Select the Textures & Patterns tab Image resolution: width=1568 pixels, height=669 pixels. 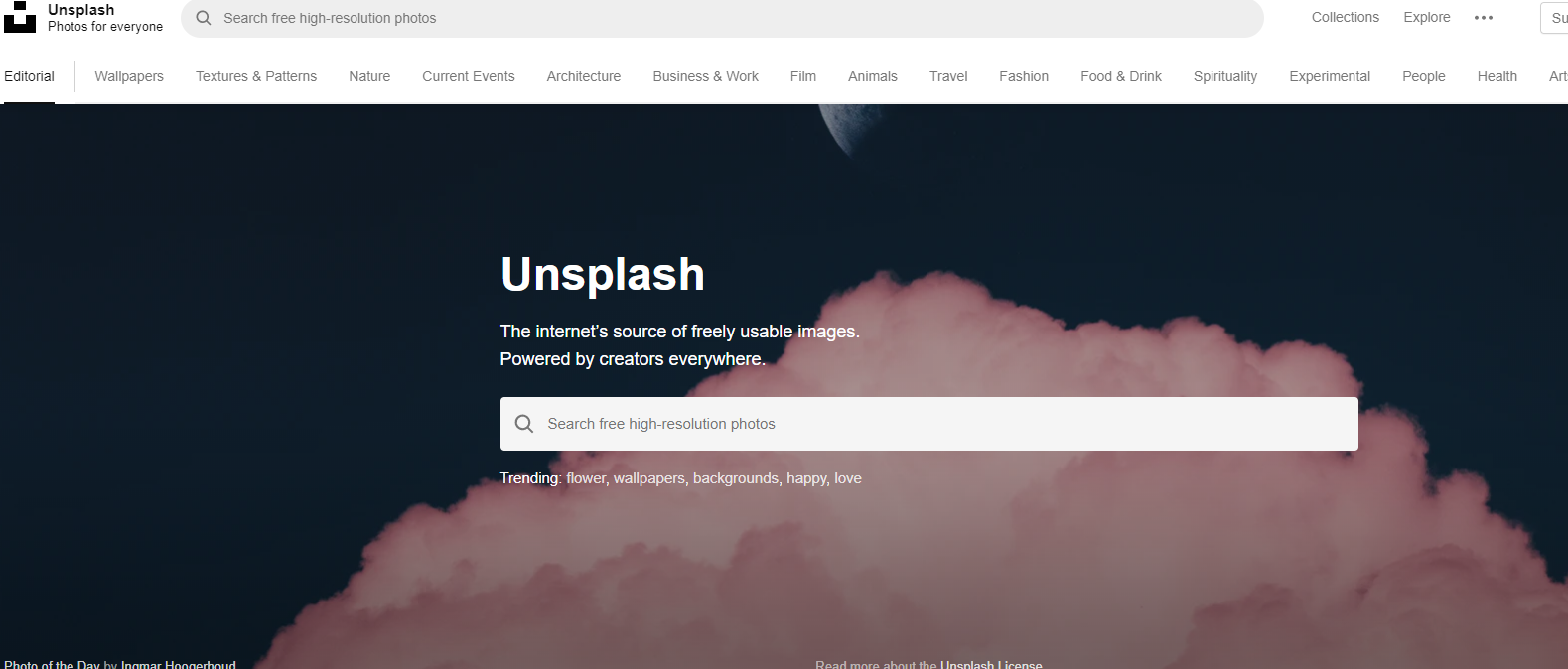click(x=256, y=76)
